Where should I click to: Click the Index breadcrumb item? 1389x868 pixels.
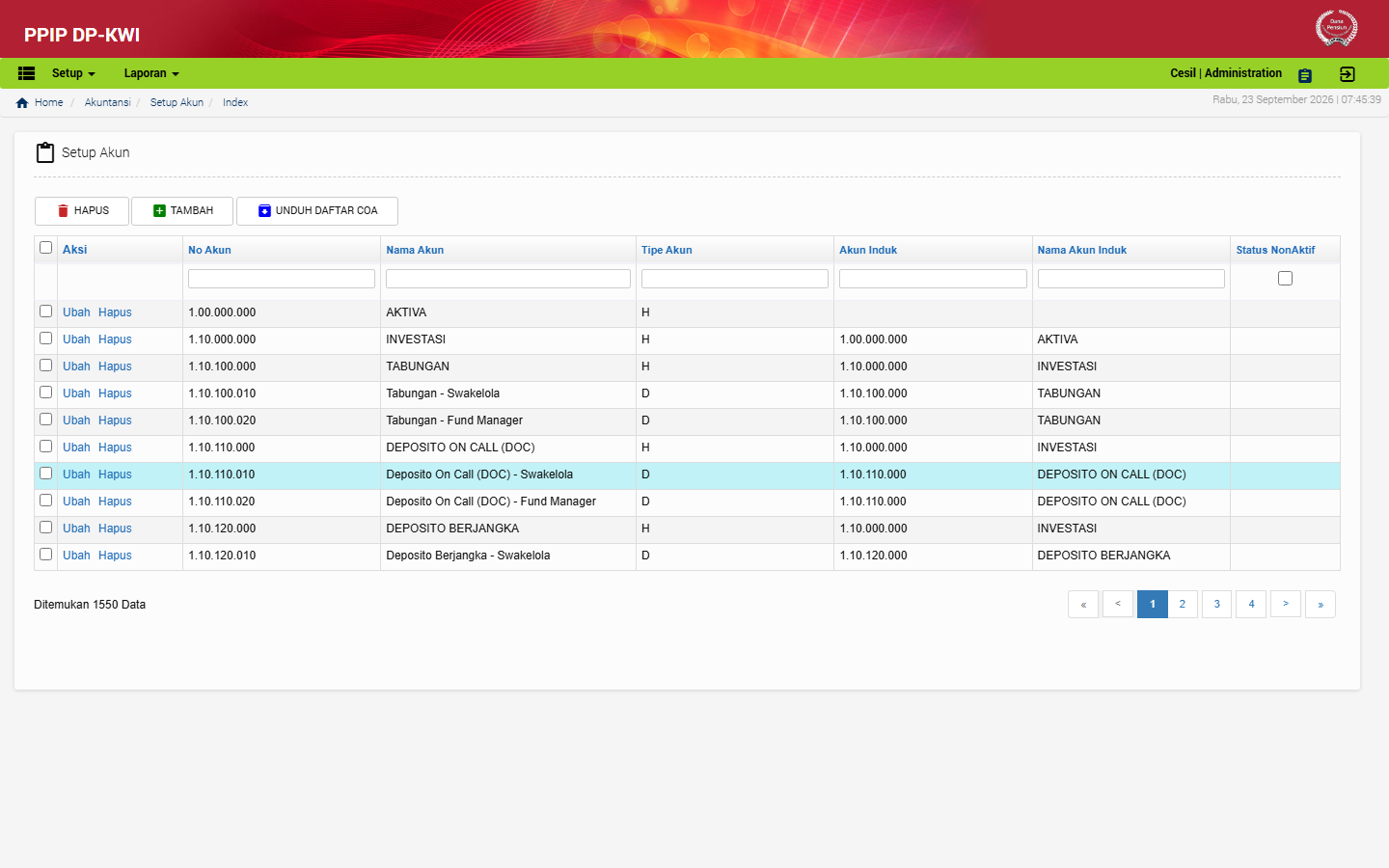(x=235, y=102)
